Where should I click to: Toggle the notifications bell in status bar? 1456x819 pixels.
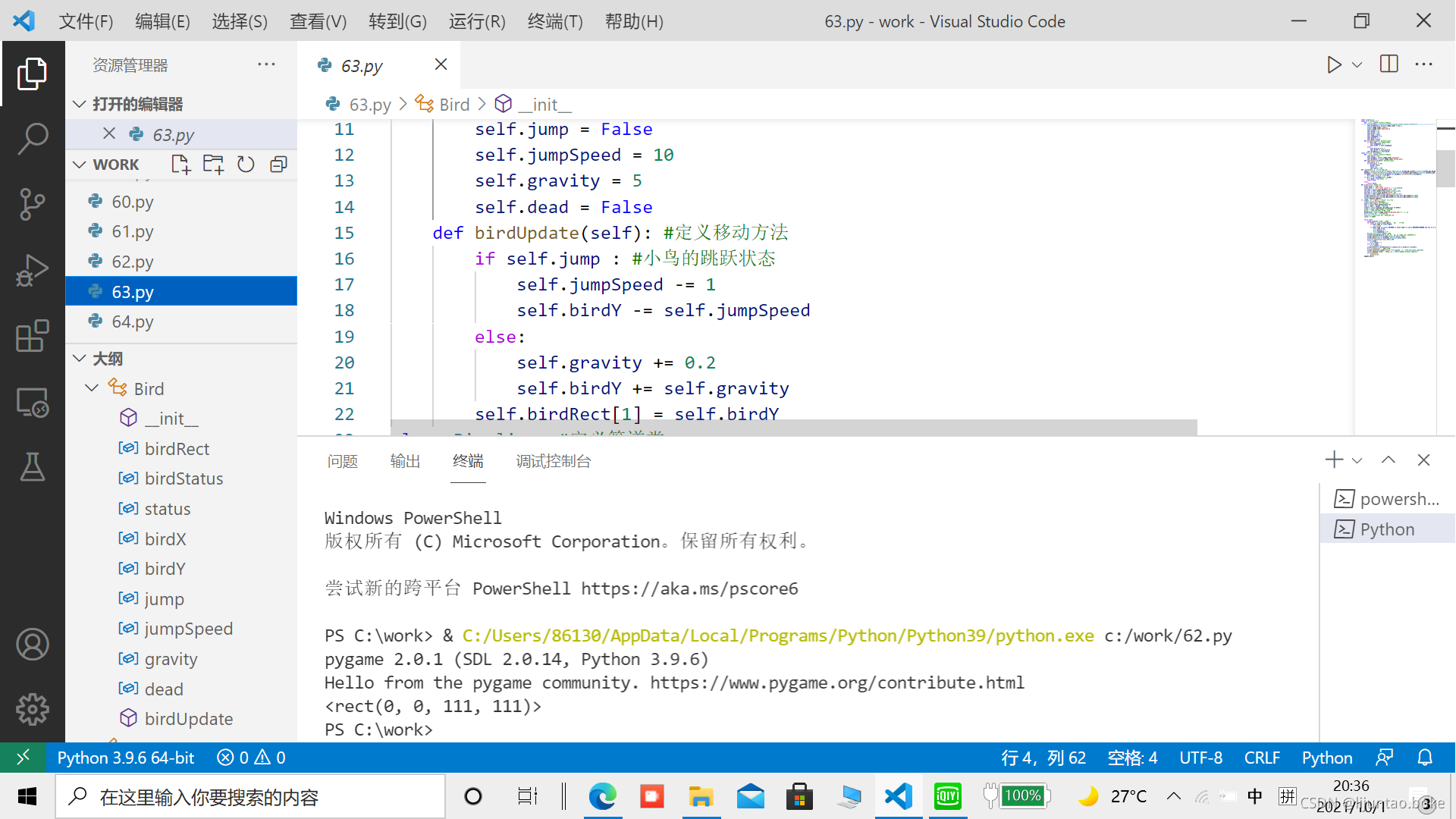1425,758
